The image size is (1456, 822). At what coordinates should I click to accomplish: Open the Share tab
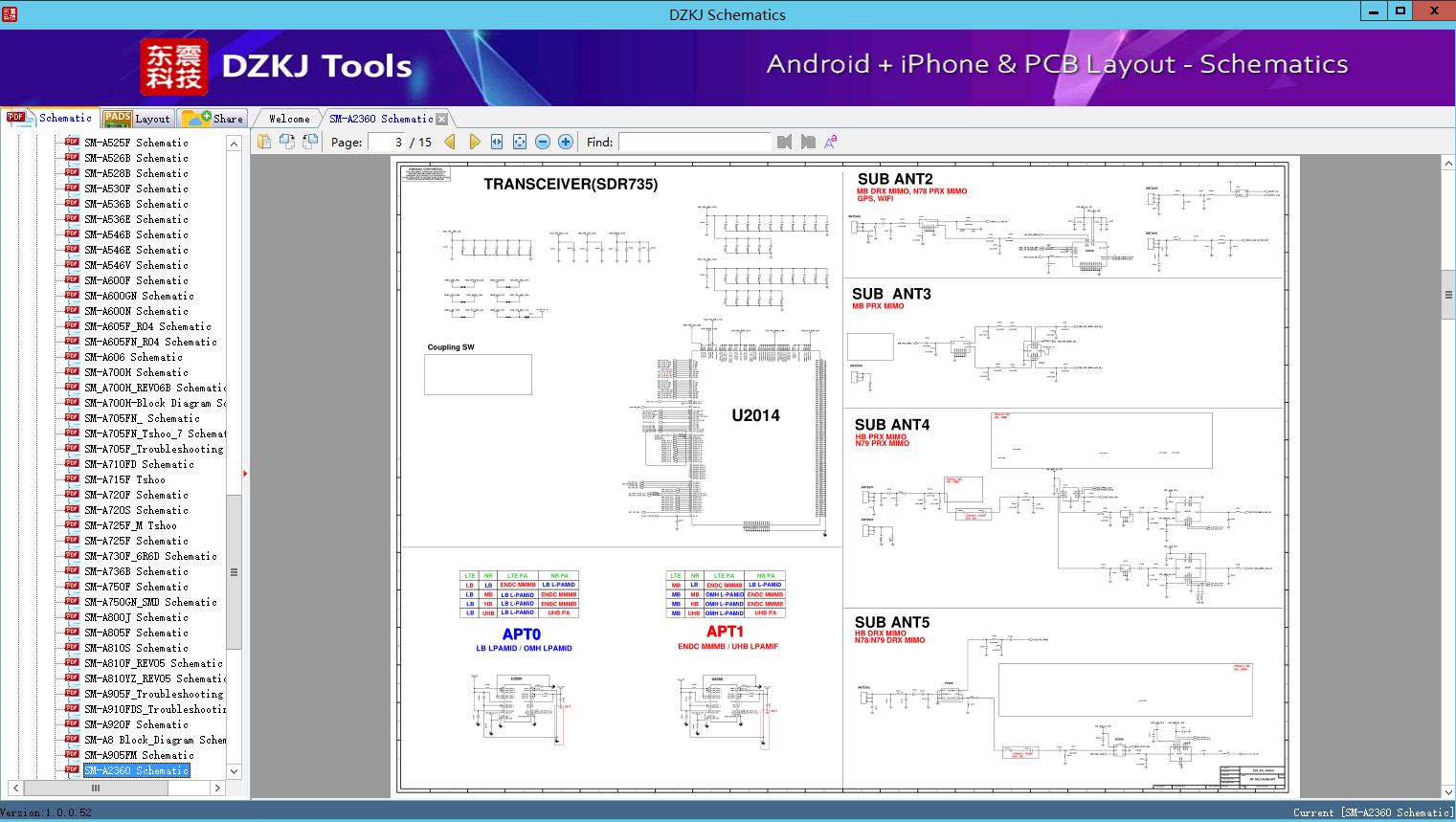click(x=213, y=119)
